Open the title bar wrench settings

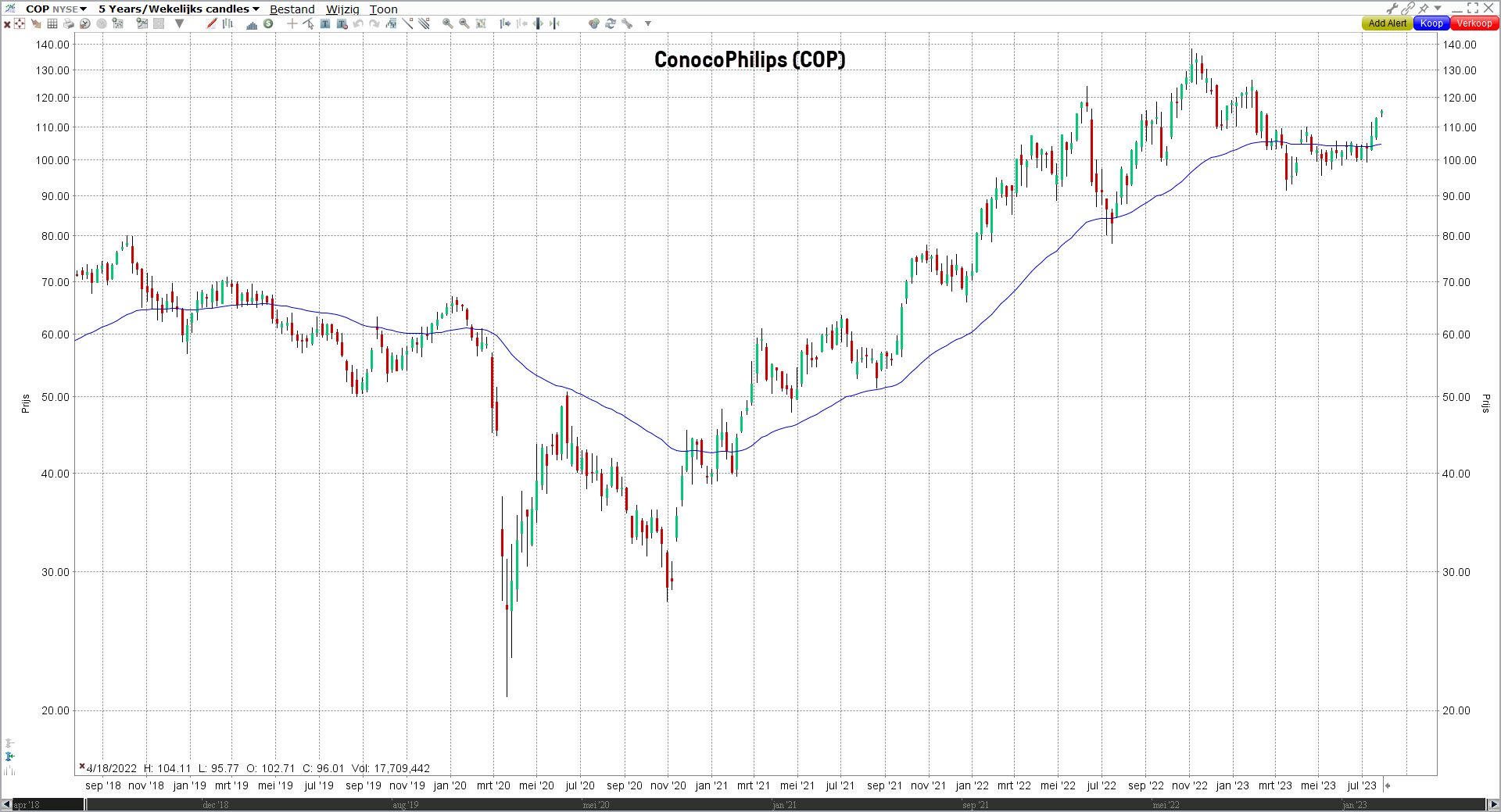coord(1392,8)
